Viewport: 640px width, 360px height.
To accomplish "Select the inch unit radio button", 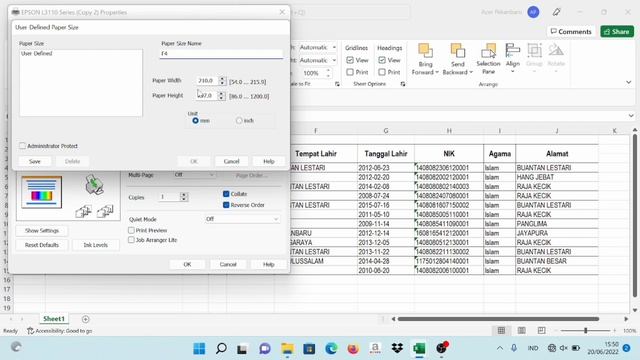I will [239, 120].
